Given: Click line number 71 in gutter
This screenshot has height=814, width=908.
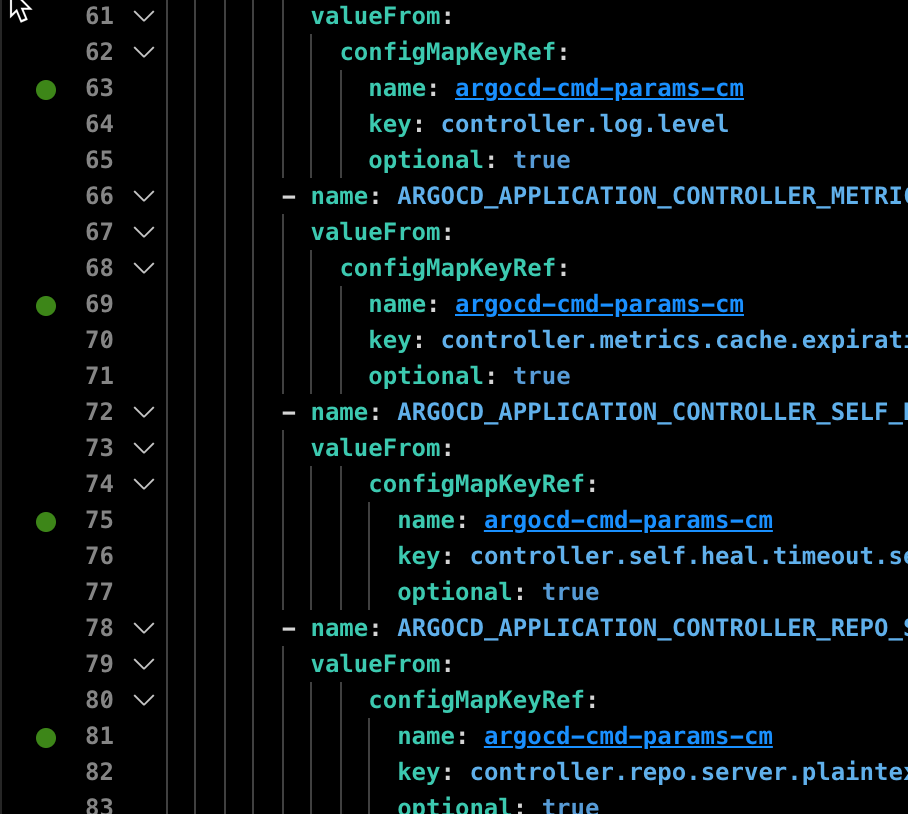Looking at the screenshot, I should pyautogui.click(x=100, y=376).
